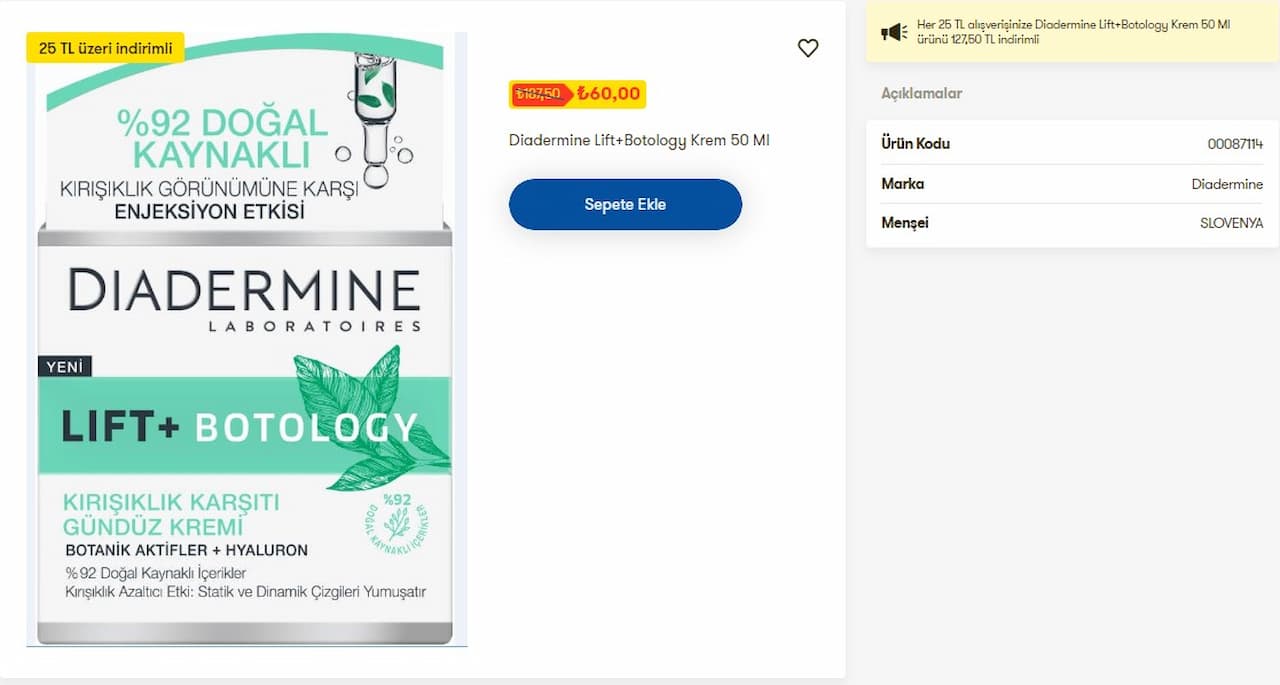
Task: Add product to favorites with heart icon
Action: click(x=808, y=48)
